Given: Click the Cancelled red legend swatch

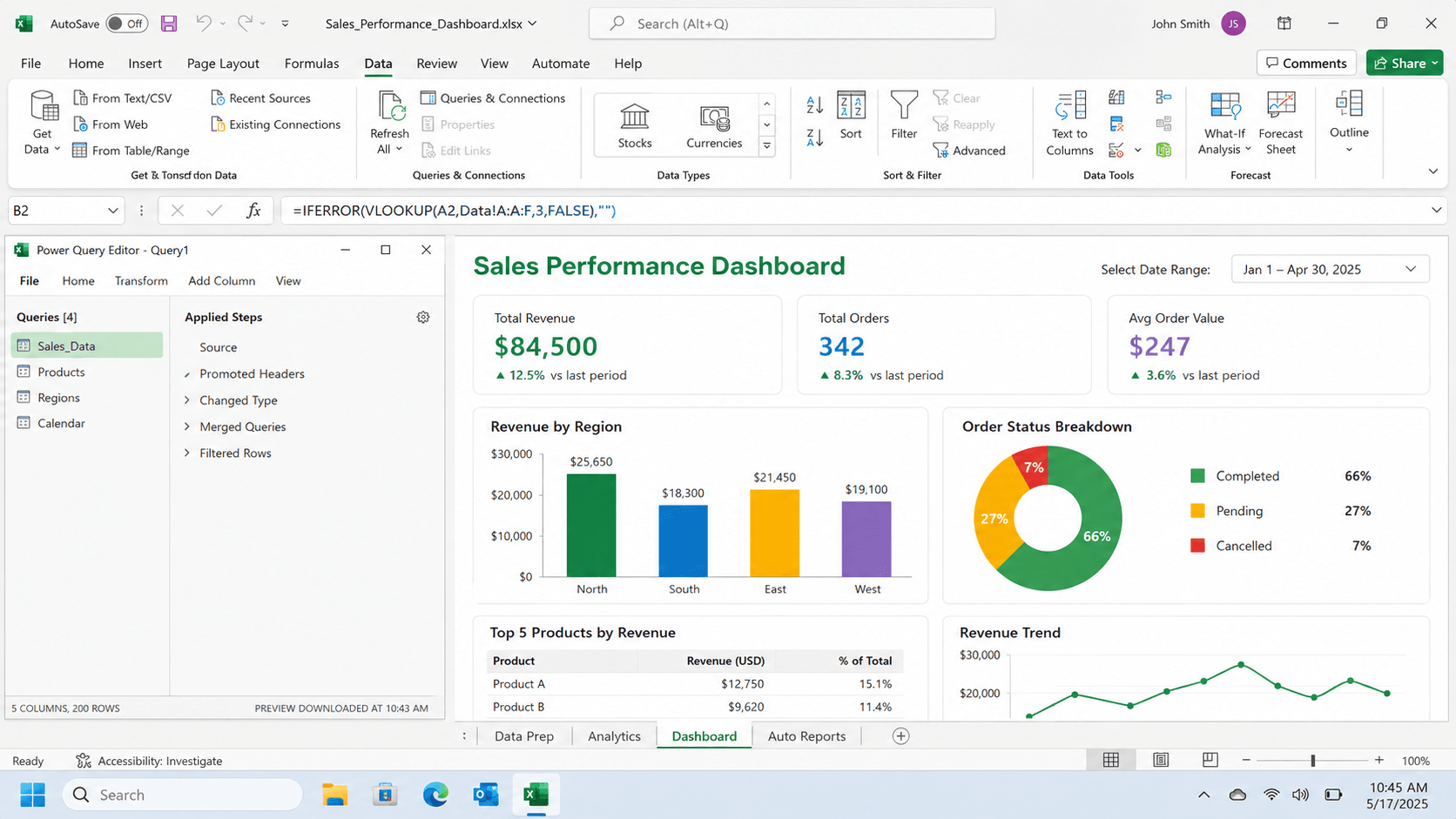Looking at the screenshot, I should click(1197, 546).
